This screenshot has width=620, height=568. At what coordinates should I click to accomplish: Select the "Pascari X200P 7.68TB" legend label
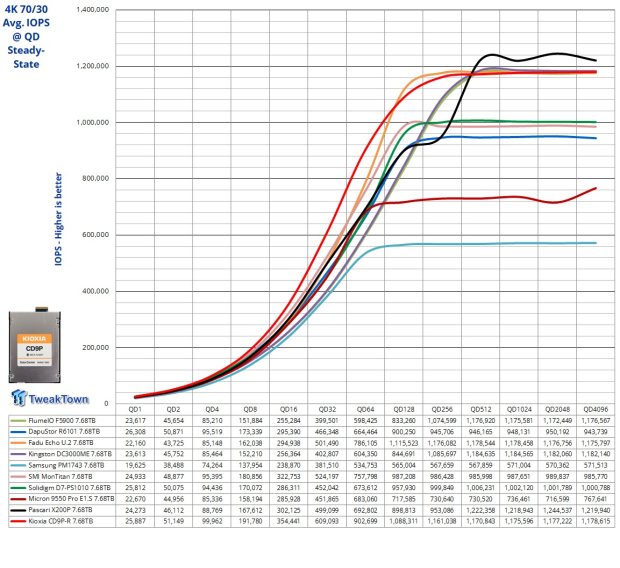60,510
